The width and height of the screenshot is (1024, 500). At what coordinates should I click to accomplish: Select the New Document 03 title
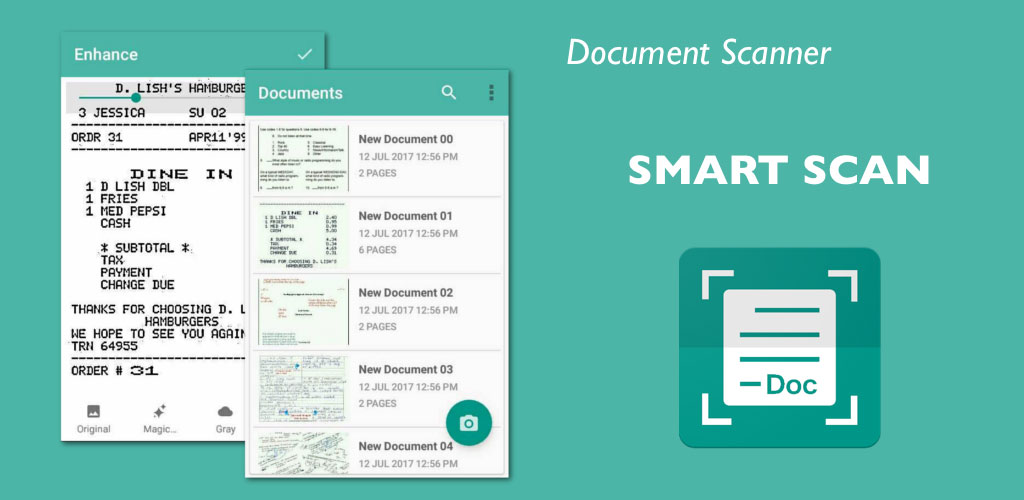click(406, 369)
